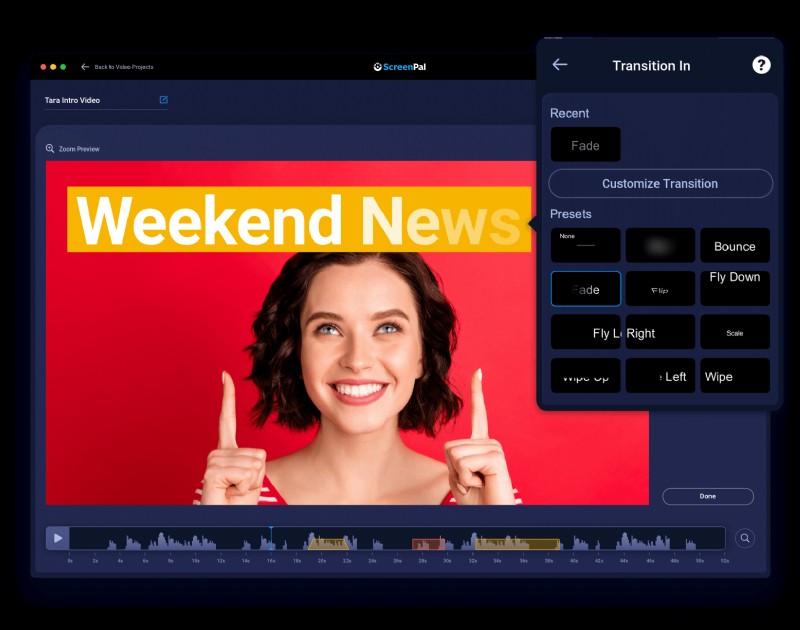
Task: Choose the Scale transition preset
Action: tap(735, 331)
